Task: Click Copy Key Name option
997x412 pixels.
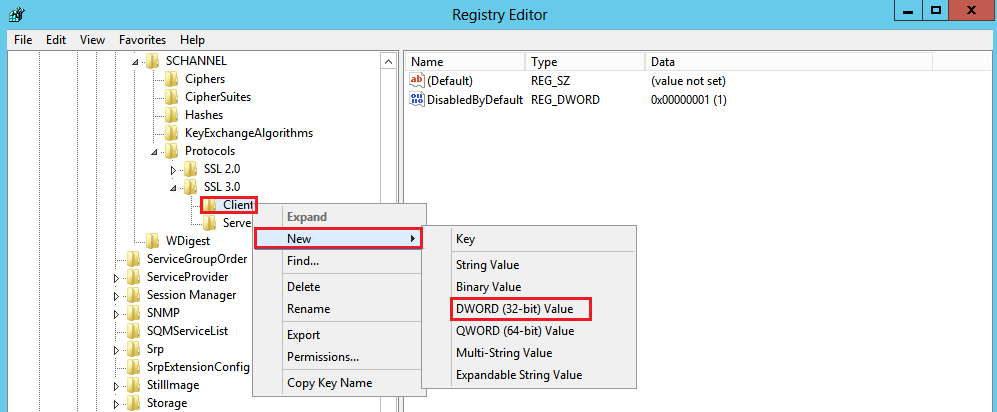Action: point(329,383)
